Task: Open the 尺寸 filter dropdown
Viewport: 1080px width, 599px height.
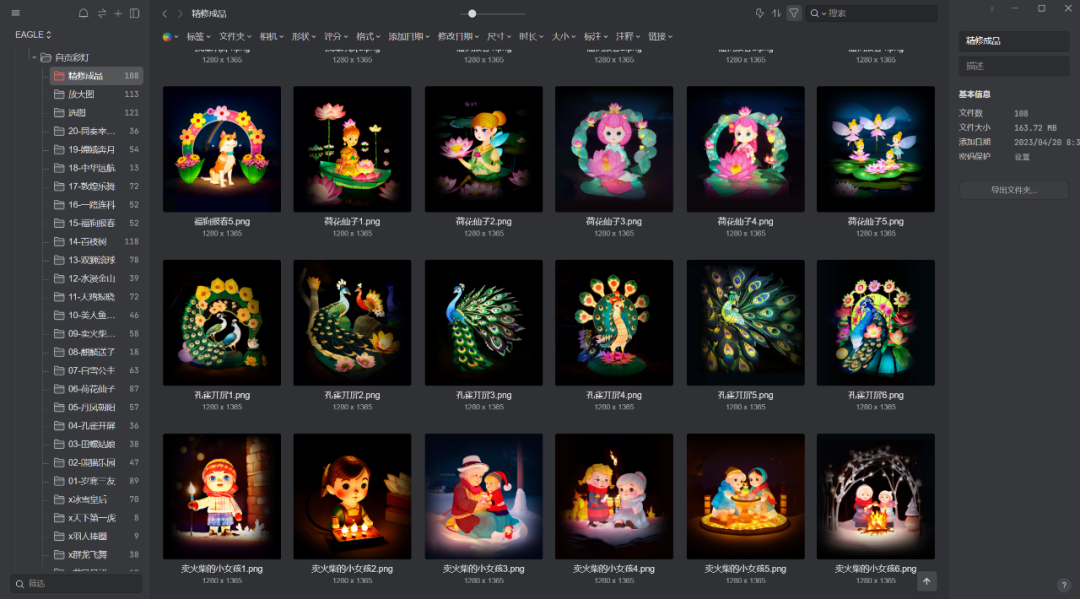Action: 499,36
